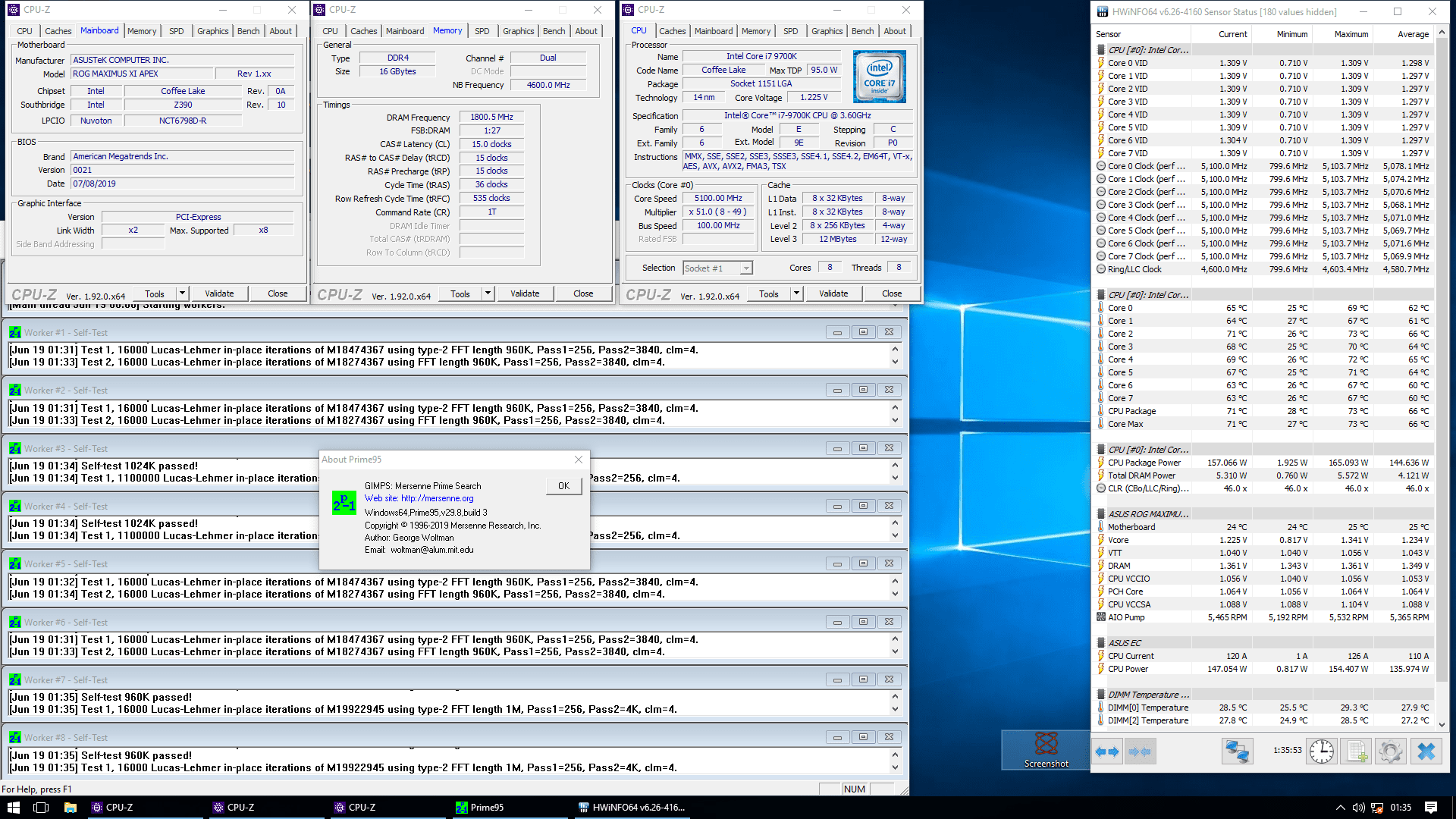Open mersenne.org web site link

437,498
